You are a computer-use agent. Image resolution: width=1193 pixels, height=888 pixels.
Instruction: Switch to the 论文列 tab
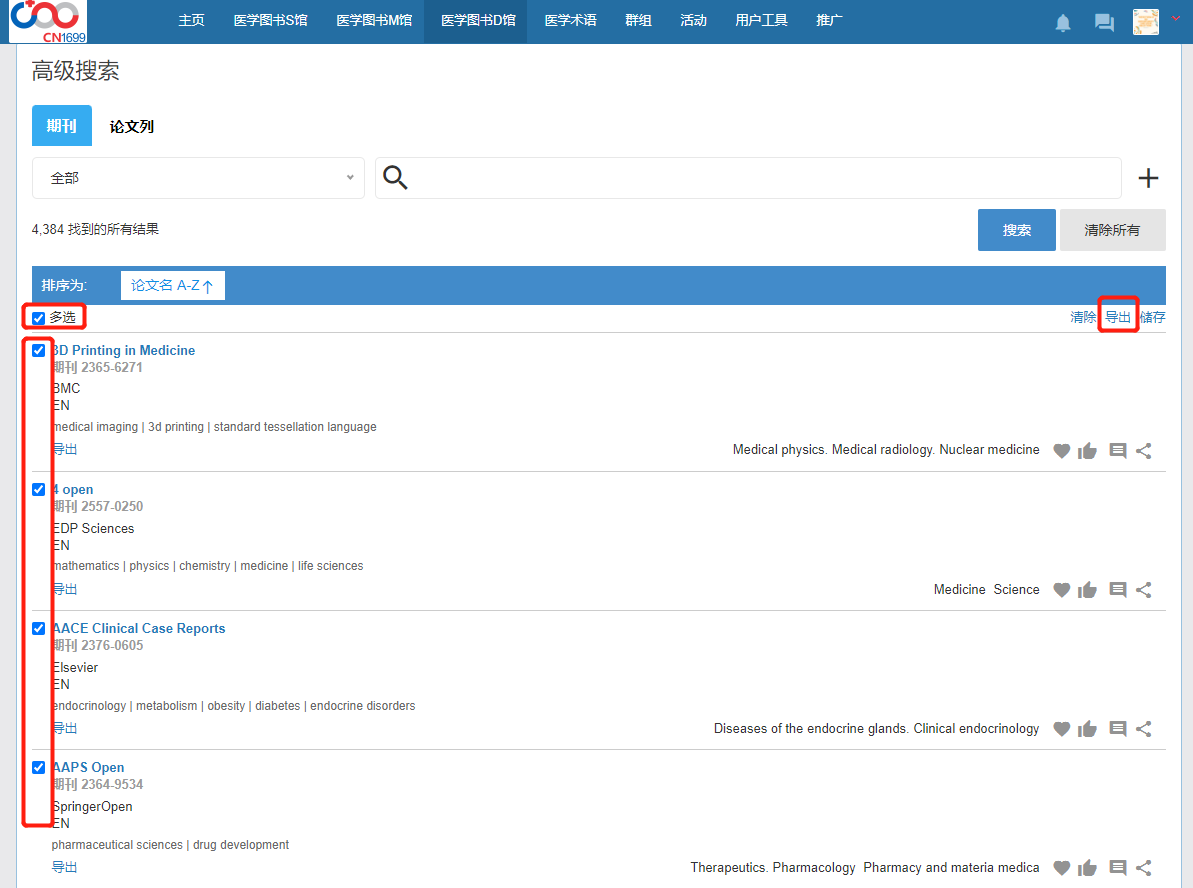tap(132, 126)
